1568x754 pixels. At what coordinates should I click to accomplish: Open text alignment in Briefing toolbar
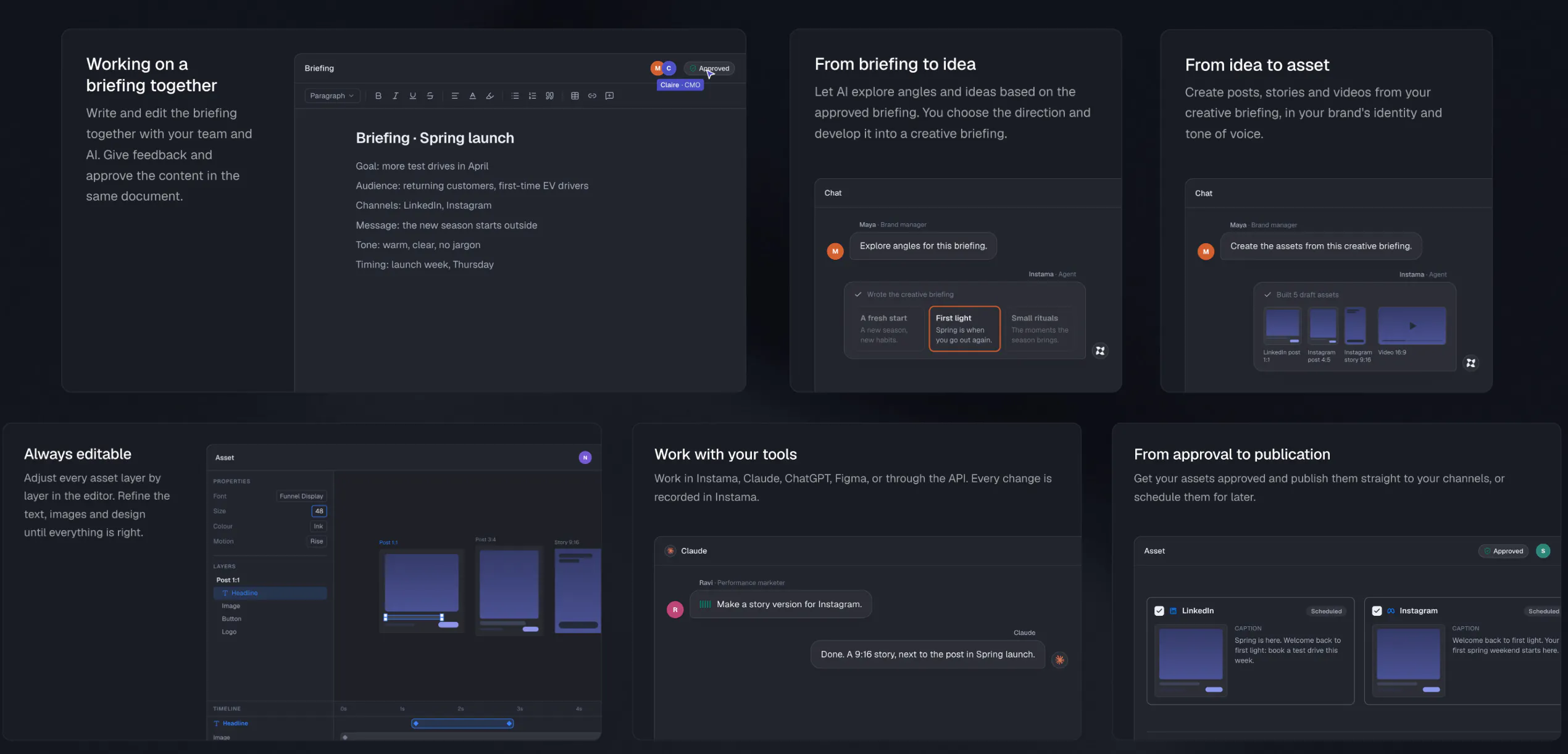pos(455,96)
